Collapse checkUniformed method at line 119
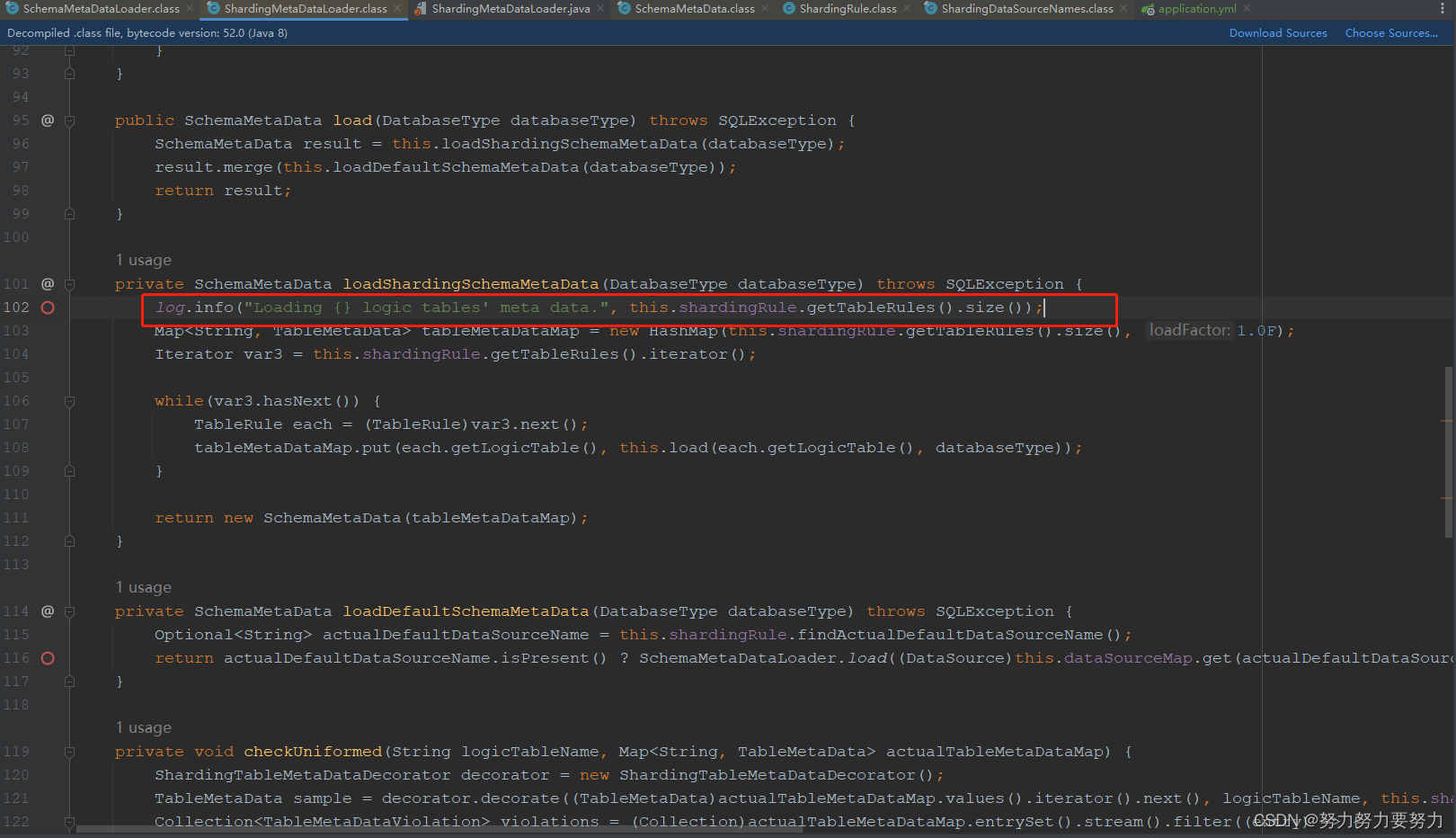 click(70, 752)
